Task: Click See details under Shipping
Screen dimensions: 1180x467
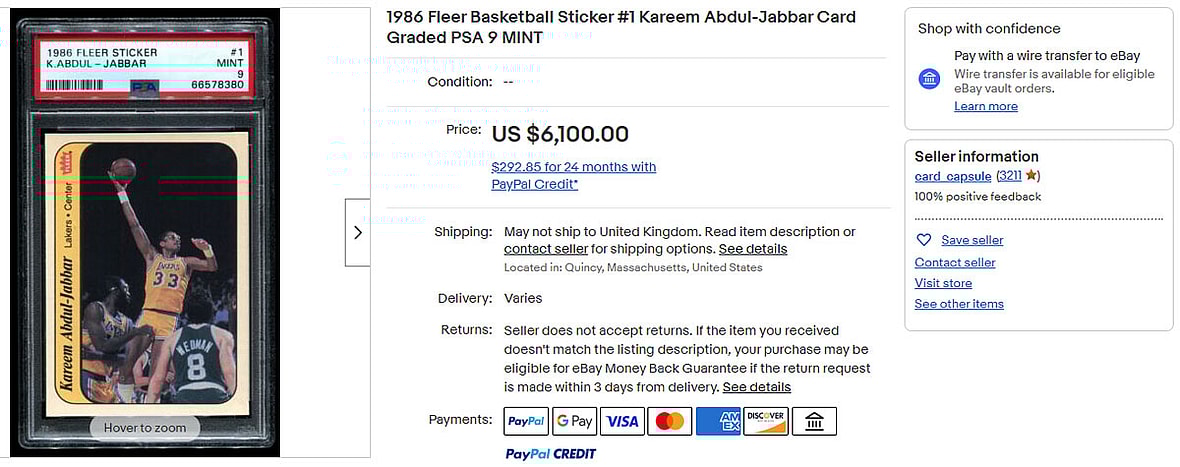Action: click(753, 249)
